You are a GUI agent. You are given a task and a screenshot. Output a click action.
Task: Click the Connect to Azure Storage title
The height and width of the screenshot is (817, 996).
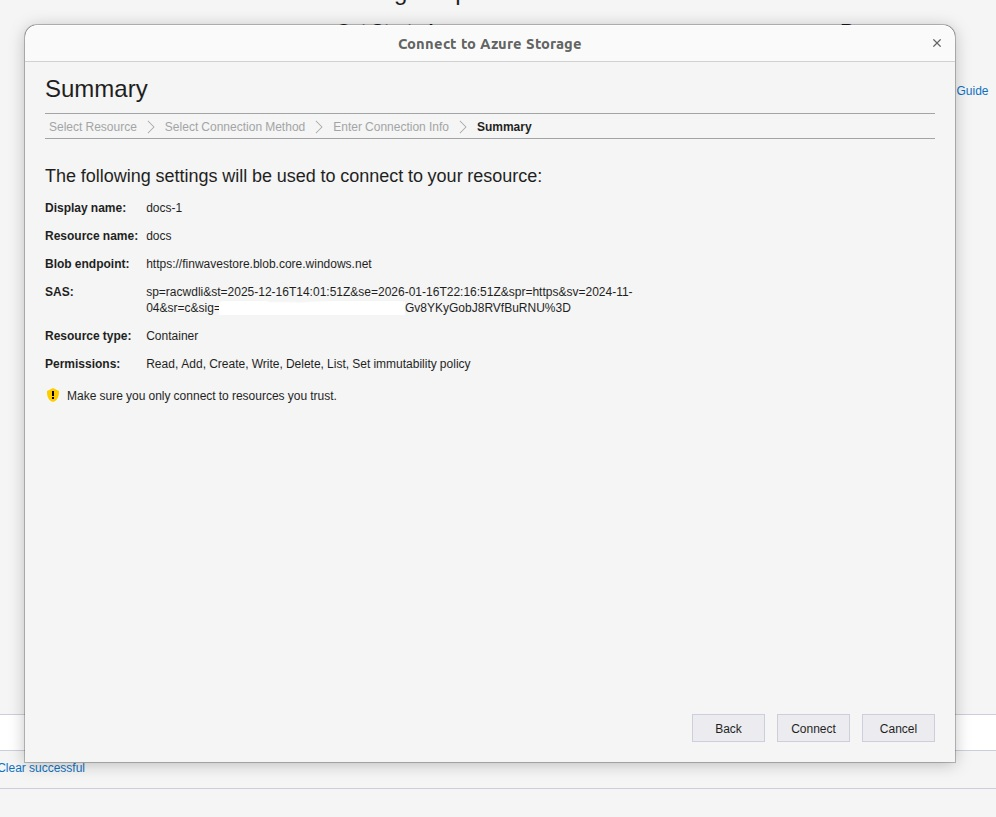(x=490, y=44)
